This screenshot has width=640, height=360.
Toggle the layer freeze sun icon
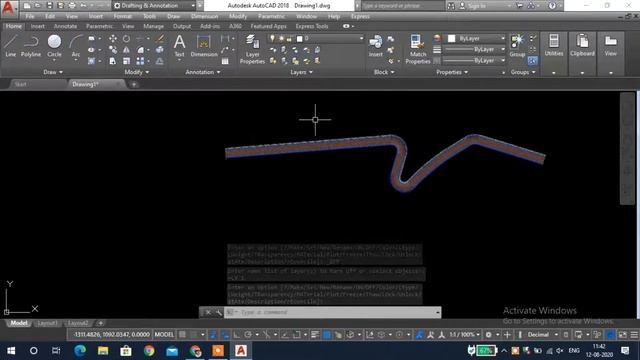click(x=281, y=38)
